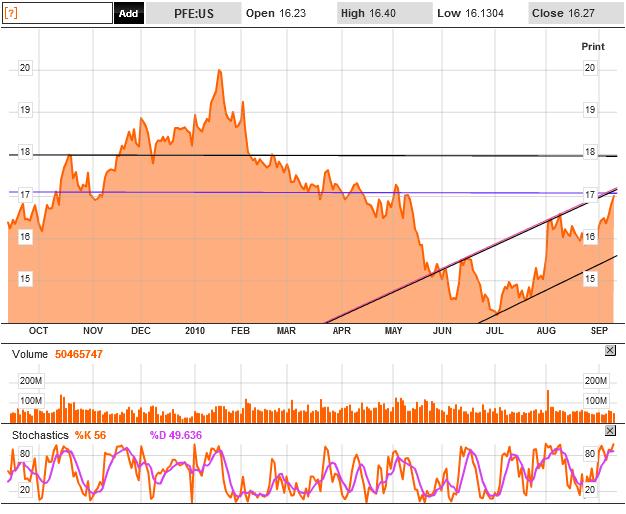Screen dimensions: 626x514
Task: Click the left-axis price label 20
Action: (25, 68)
